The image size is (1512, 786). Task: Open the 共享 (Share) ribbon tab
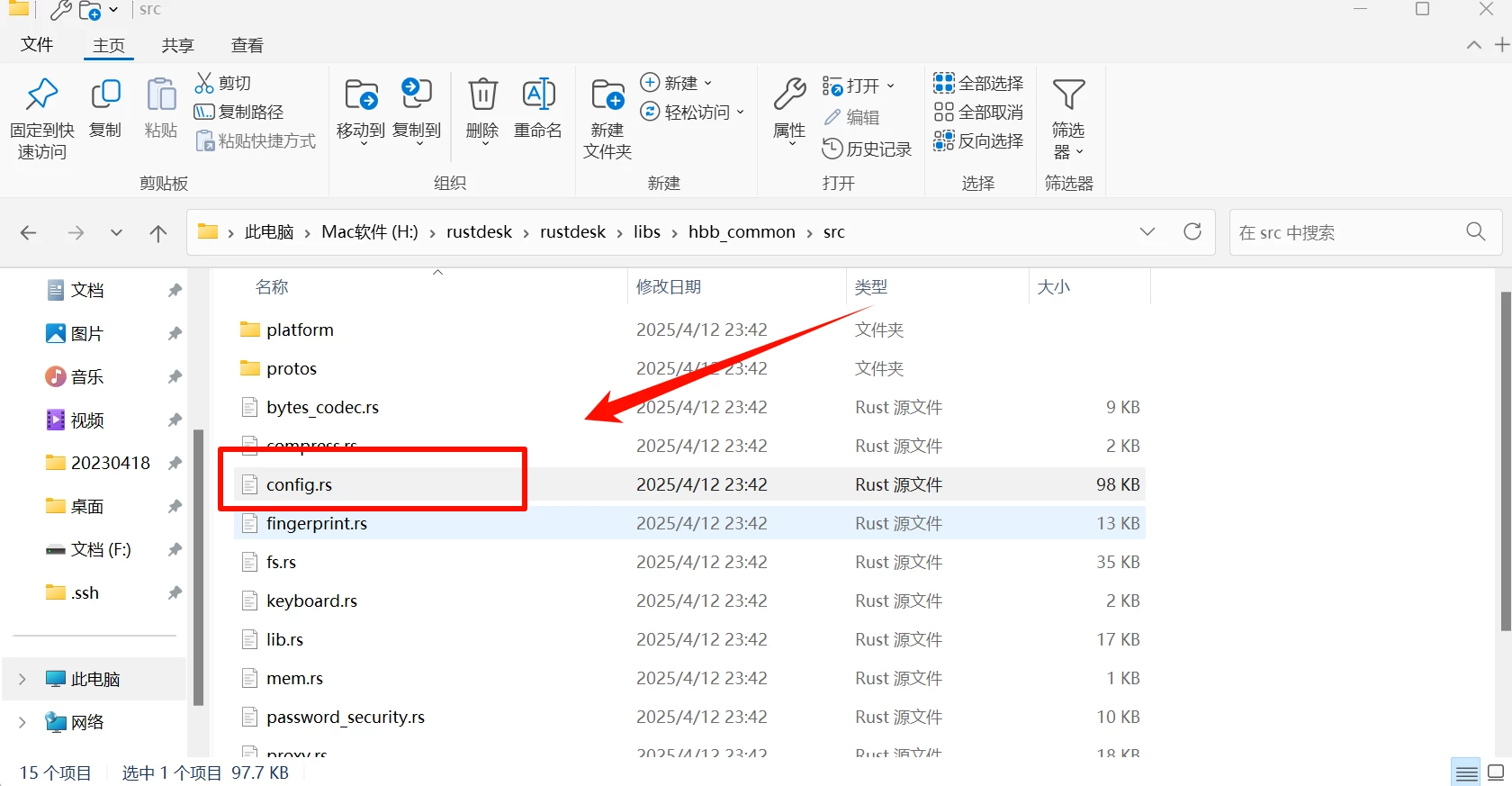tap(177, 45)
